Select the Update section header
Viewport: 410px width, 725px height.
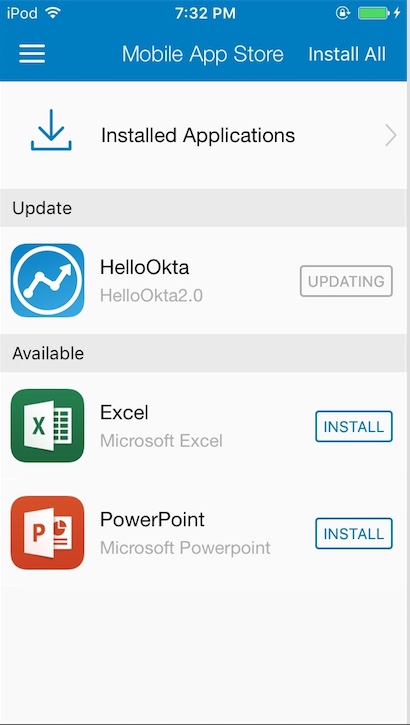point(205,208)
